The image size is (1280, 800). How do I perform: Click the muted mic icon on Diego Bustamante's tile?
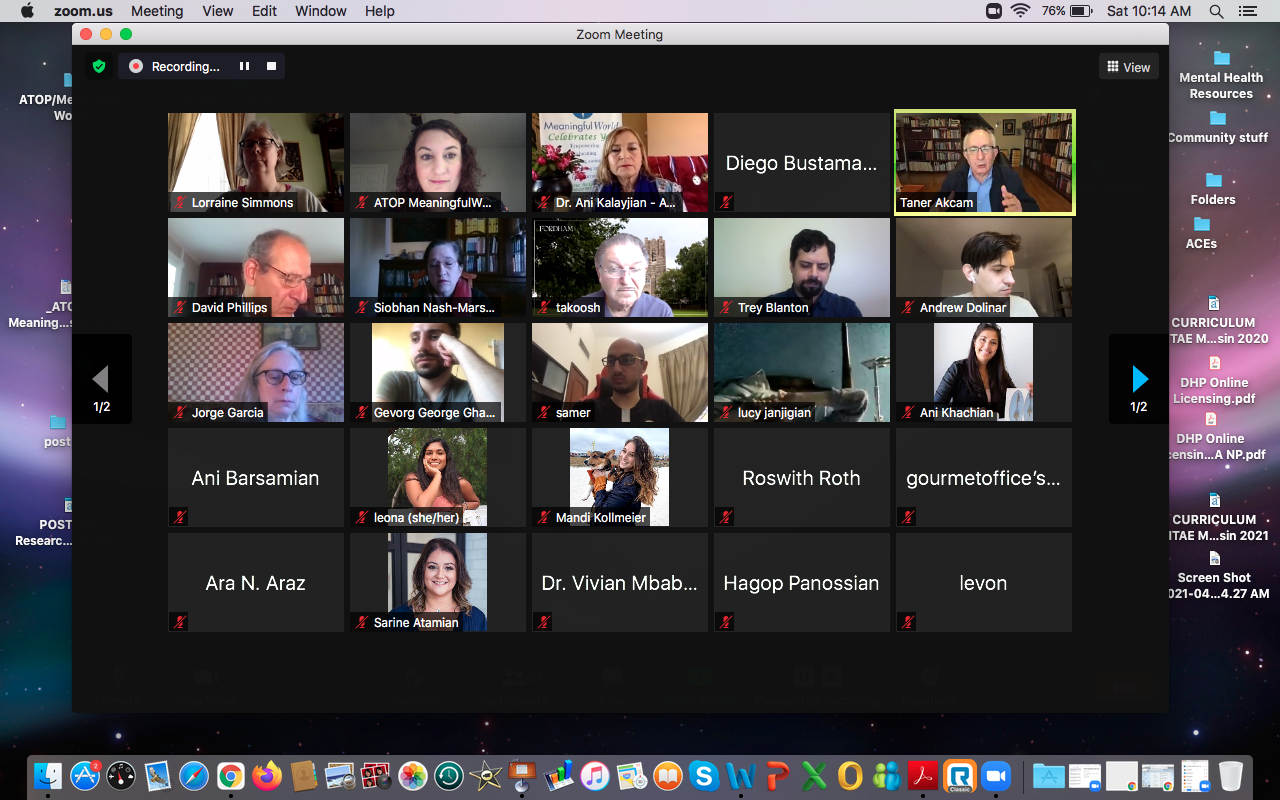726,202
